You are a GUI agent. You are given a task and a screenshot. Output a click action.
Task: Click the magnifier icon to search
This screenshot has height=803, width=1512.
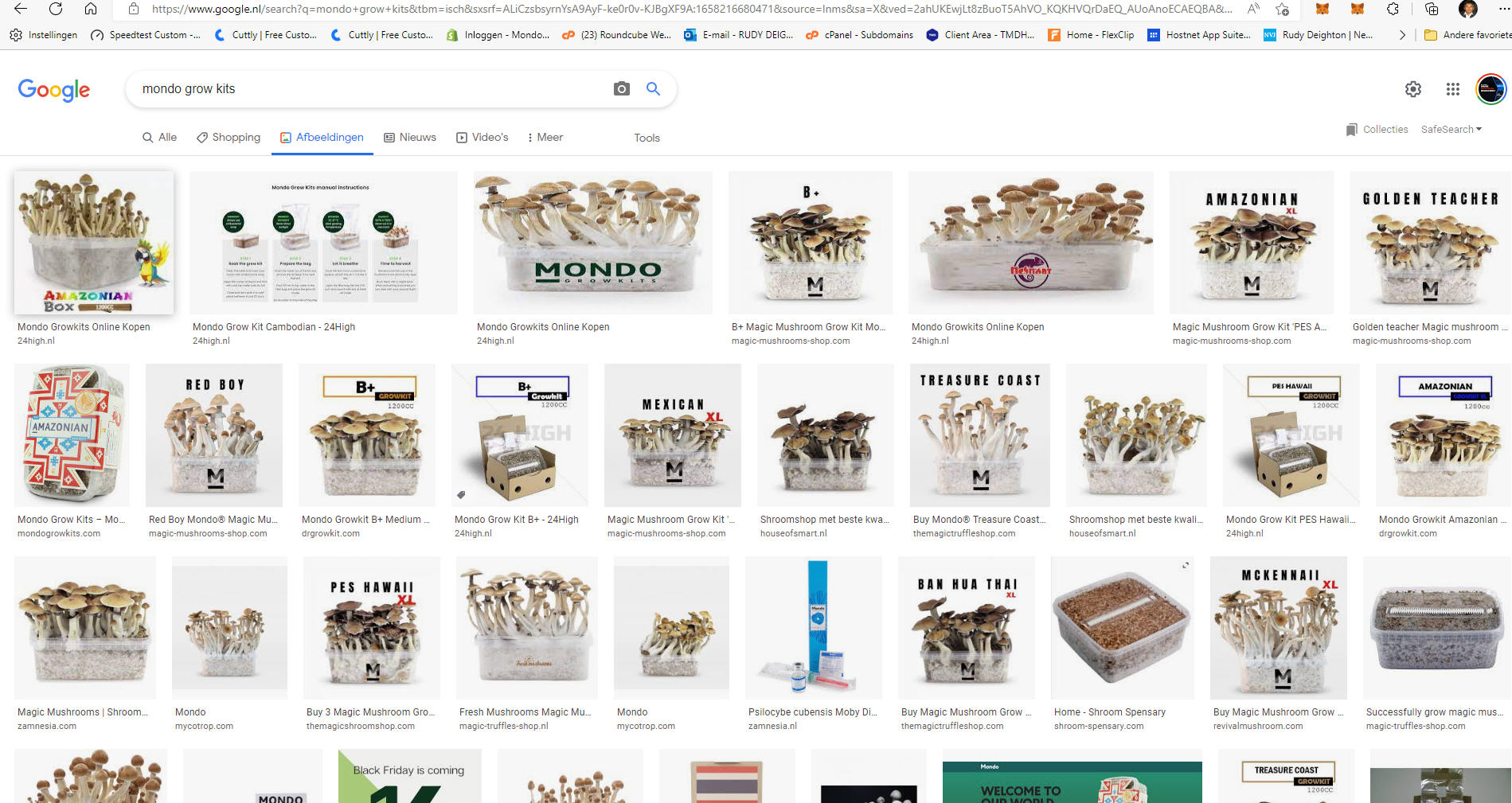click(x=653, y=88)
